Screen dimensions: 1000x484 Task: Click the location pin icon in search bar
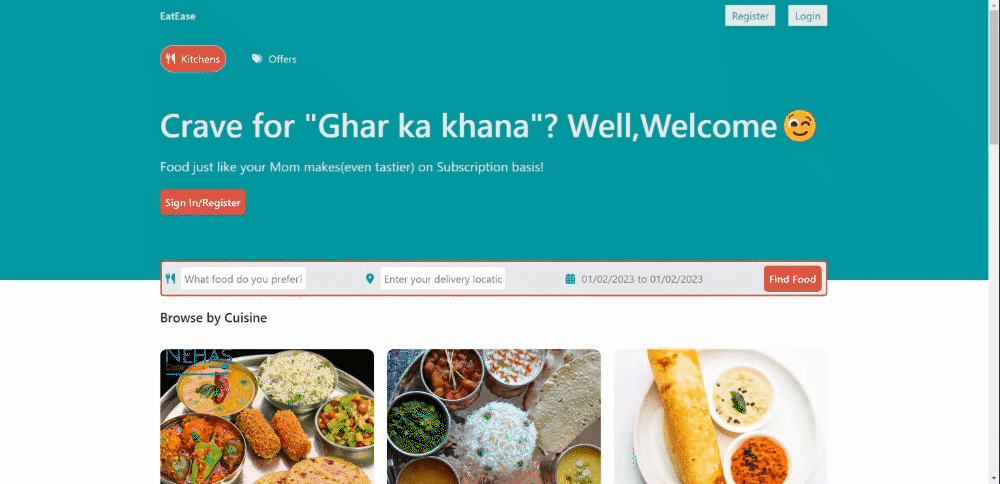point(370,279)
